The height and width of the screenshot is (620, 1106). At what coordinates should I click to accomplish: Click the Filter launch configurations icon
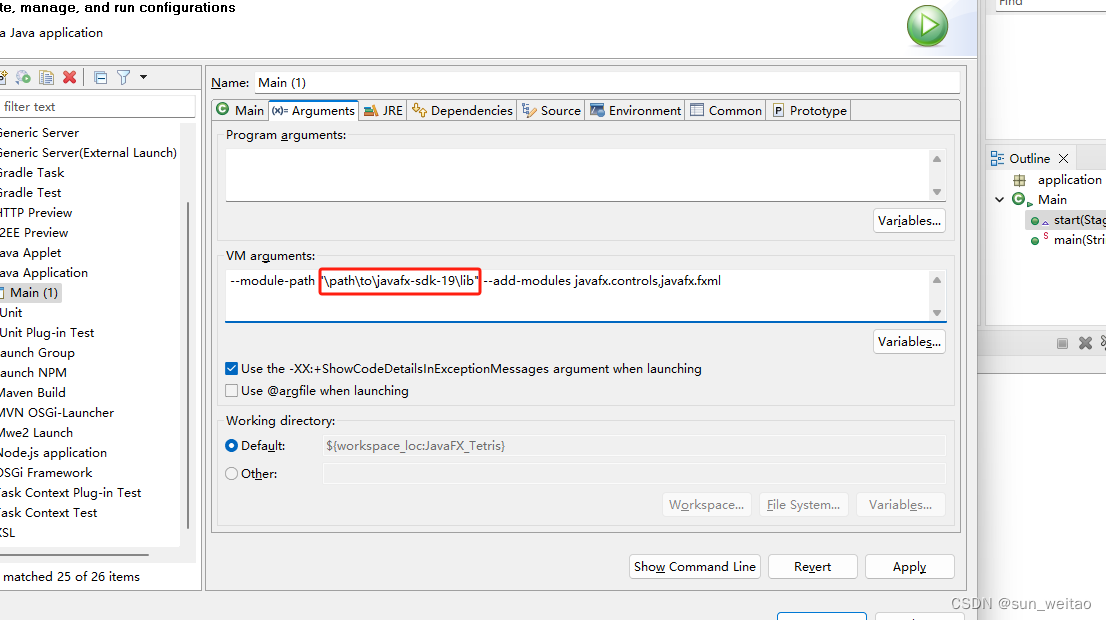point(123,77)
